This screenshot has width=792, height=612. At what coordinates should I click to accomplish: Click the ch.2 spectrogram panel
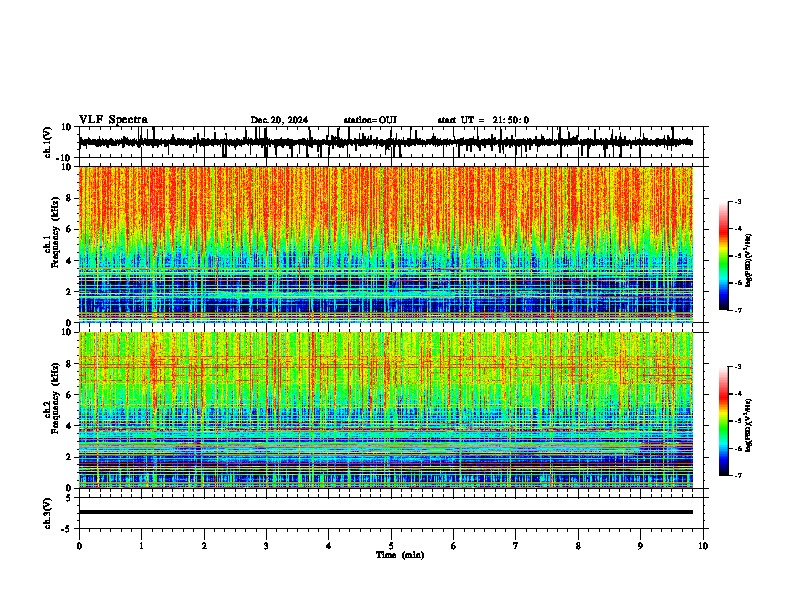pos(386,410)
